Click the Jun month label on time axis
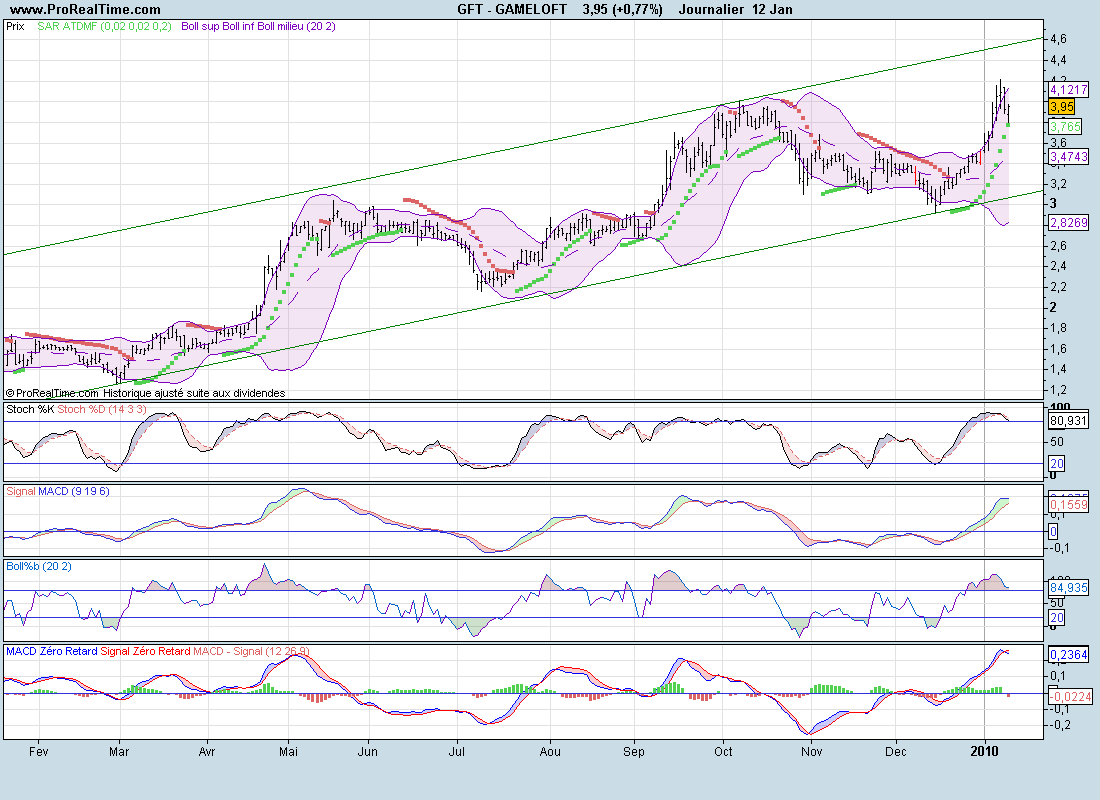 [x=368, y=752]
